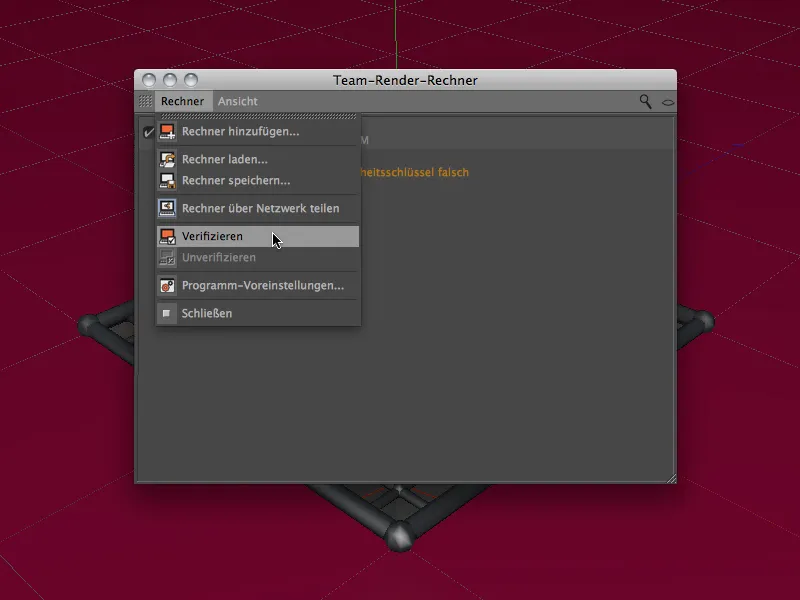This screenshot has height=600, width=800.
Task: Click the resize grip at window's bottom-right corner
Action: 671,478
